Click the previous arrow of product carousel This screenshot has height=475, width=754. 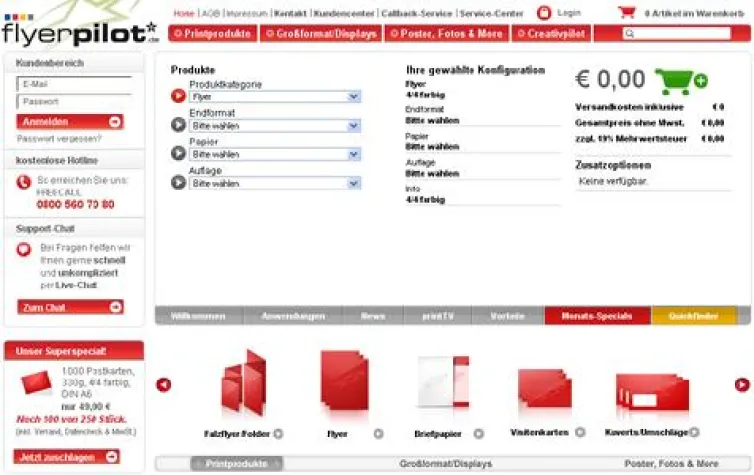(164, 385)
